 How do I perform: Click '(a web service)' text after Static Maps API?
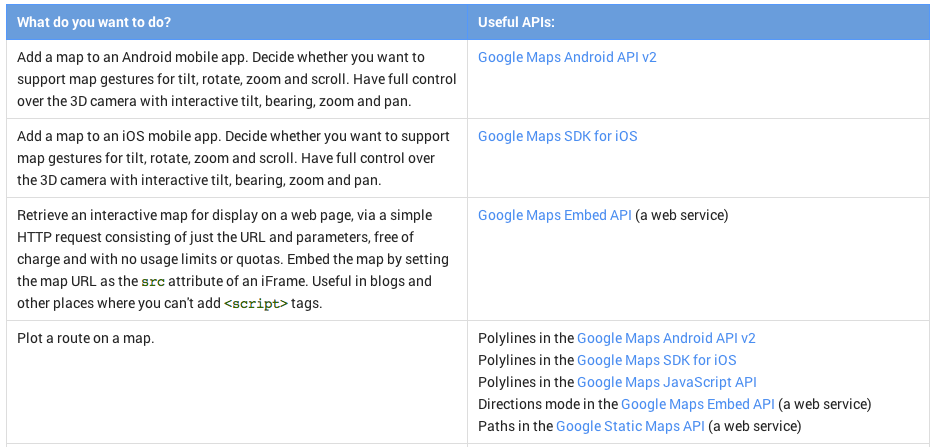(x=754, y=427)
